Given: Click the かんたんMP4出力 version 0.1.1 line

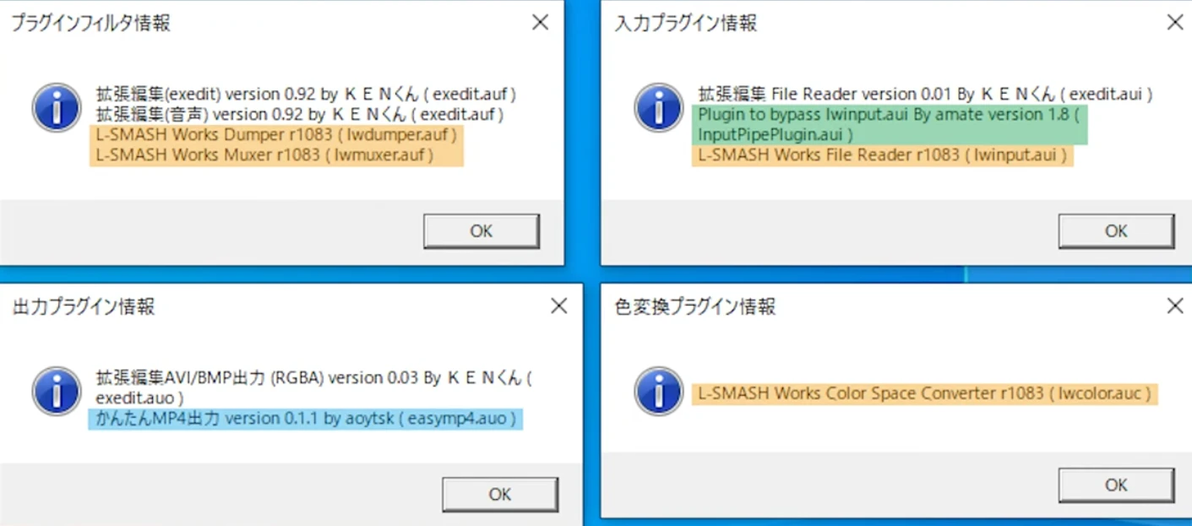Looking at the screenshot, I should pos(306,419).
